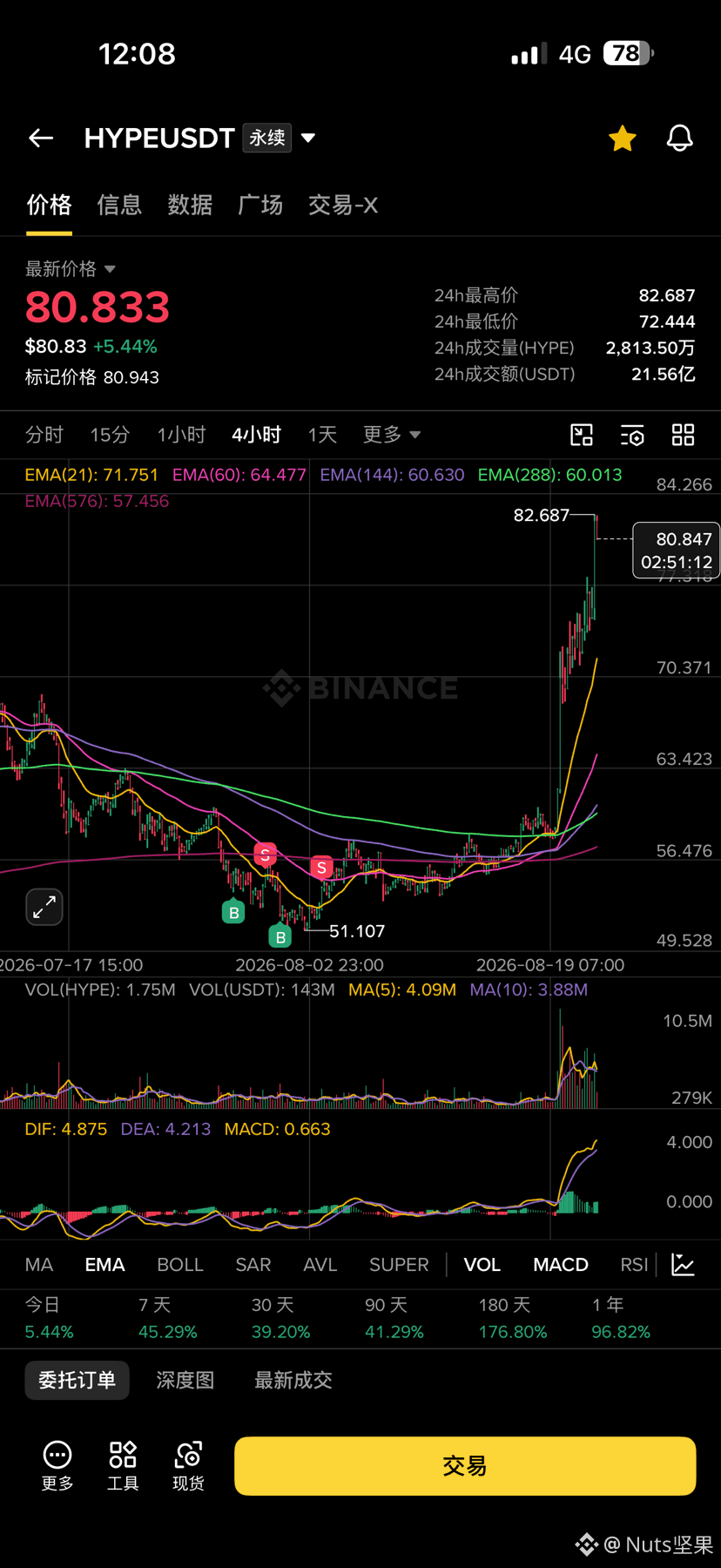This screenshot has height=1568, width=721.
Task: Tap the 24h最高价 value 82.687
Action: [x=667, y=295]
